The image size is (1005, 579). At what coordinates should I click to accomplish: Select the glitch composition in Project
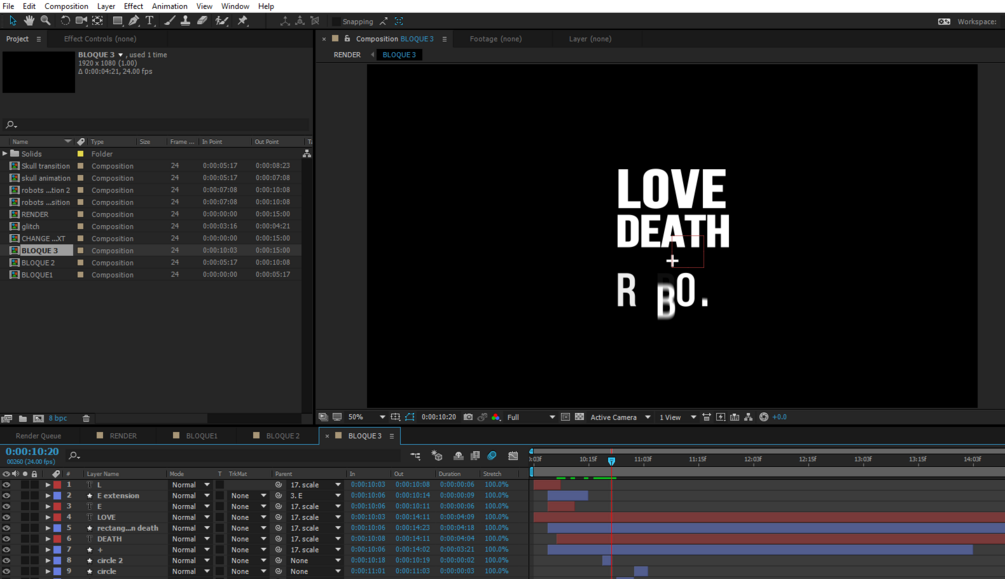[31, 226]
